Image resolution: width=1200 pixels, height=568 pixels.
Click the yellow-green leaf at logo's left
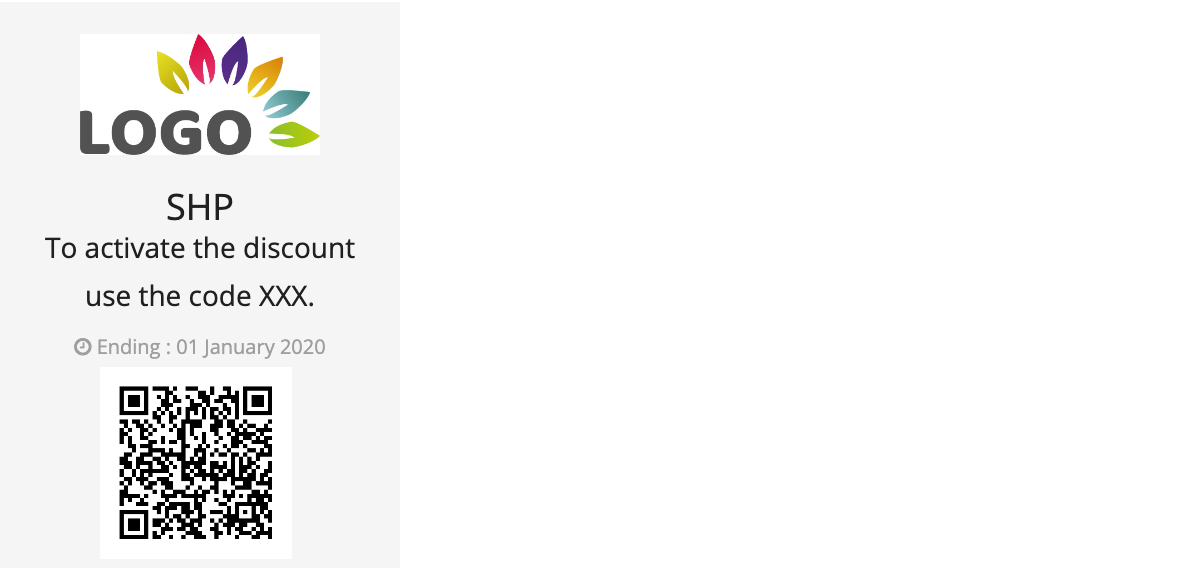point(173,72)
